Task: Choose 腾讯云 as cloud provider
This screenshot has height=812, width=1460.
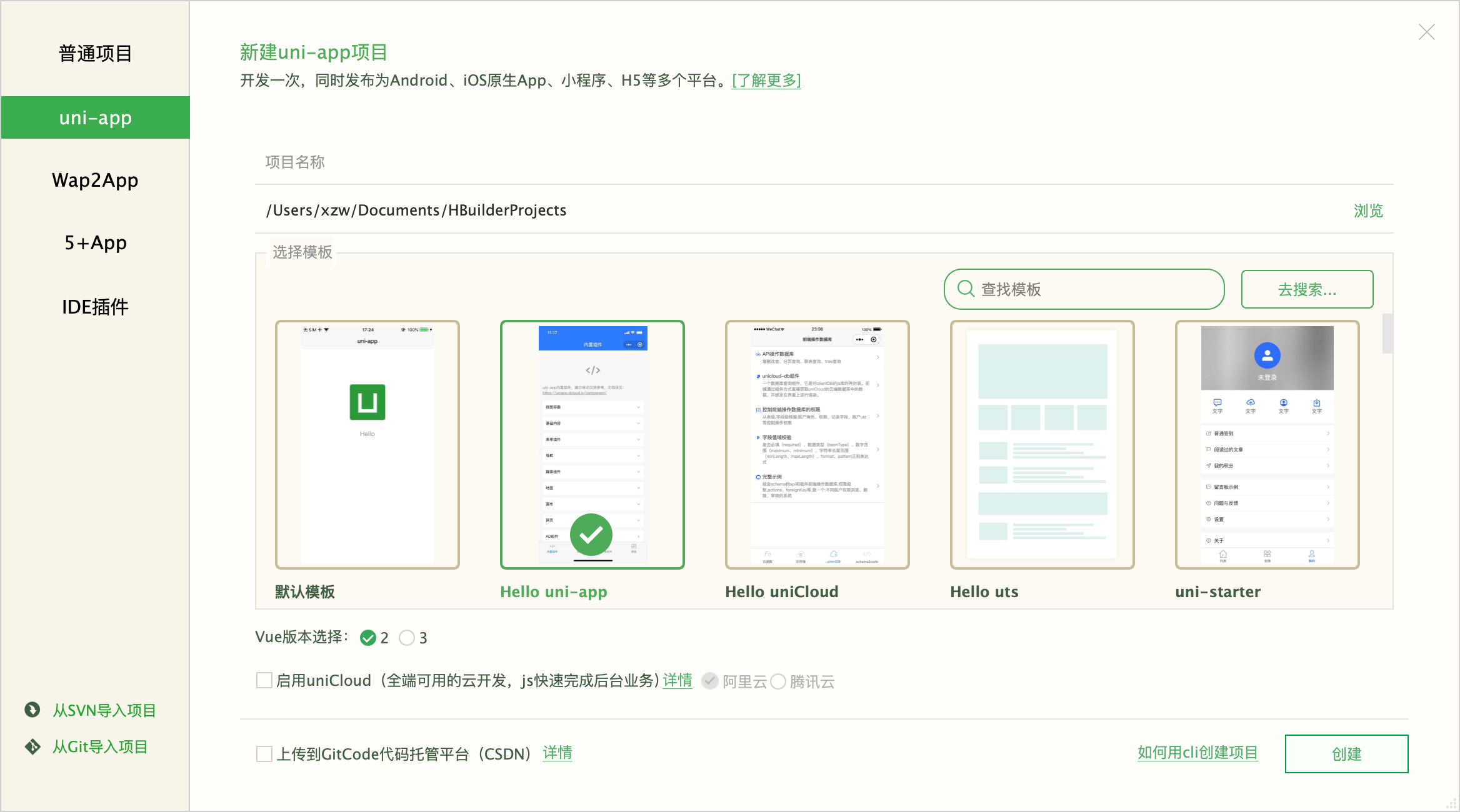Action: pos(779,681)
